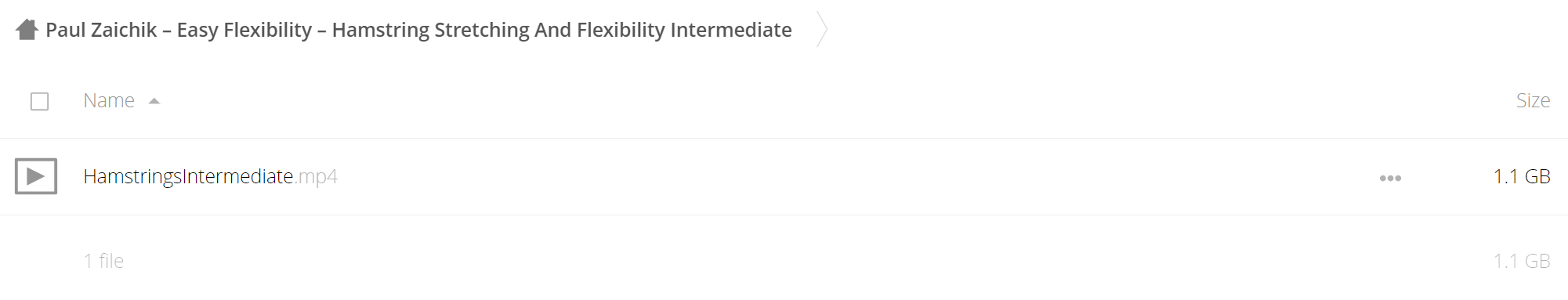Click the '1 file' summary text
This screenshot has height=300, width=1568.
(103, 260)
